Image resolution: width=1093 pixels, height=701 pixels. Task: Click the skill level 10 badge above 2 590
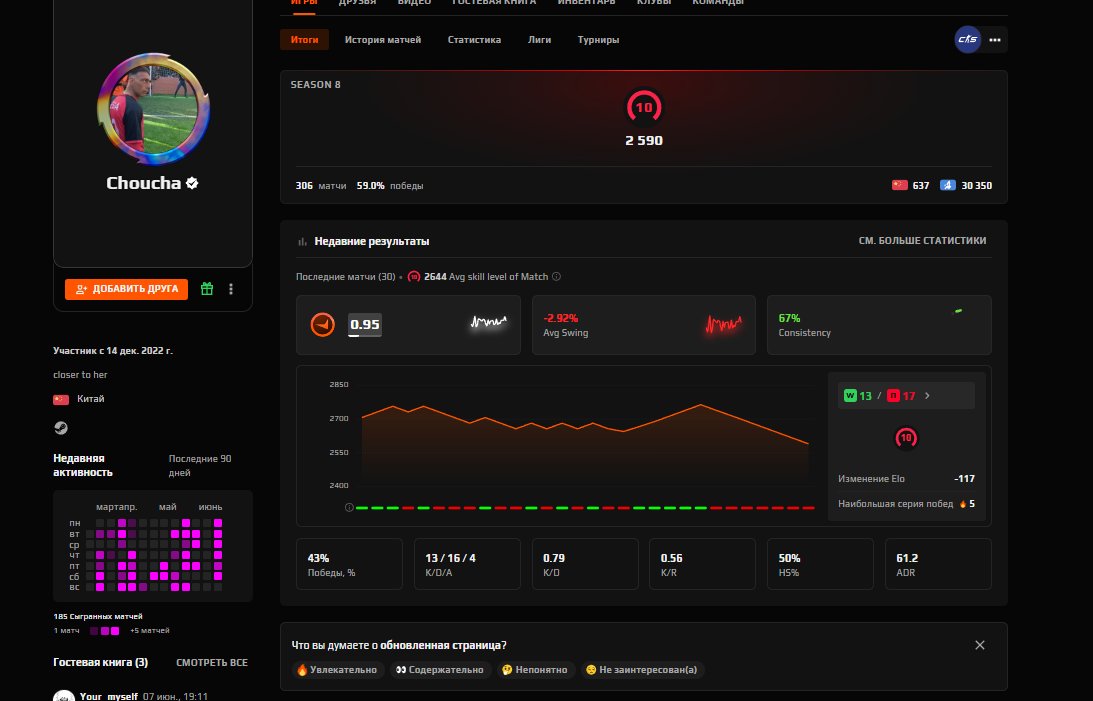(x=643, y=107)
